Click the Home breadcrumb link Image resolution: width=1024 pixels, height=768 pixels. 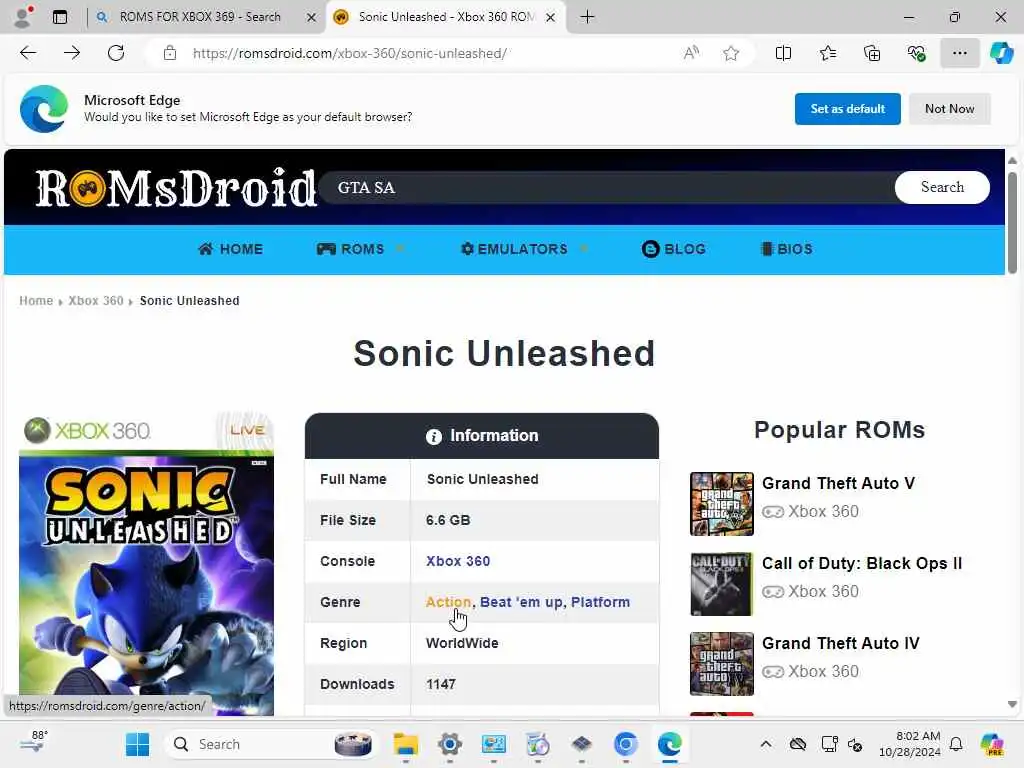pyautogui.click(x=36, y=300)
